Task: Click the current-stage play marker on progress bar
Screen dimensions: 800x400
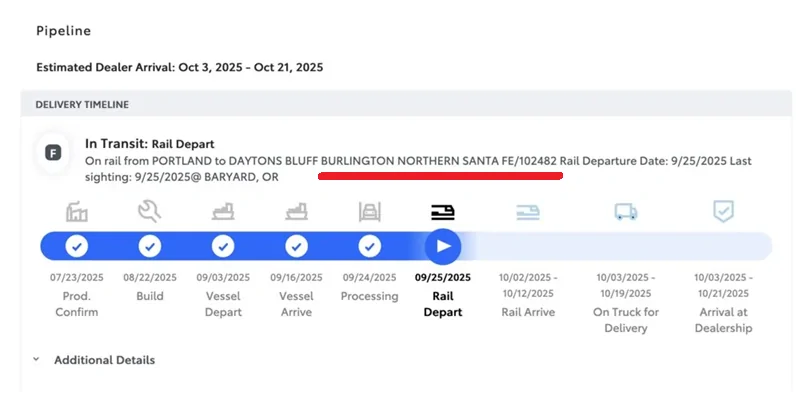Action: [443, 246]
